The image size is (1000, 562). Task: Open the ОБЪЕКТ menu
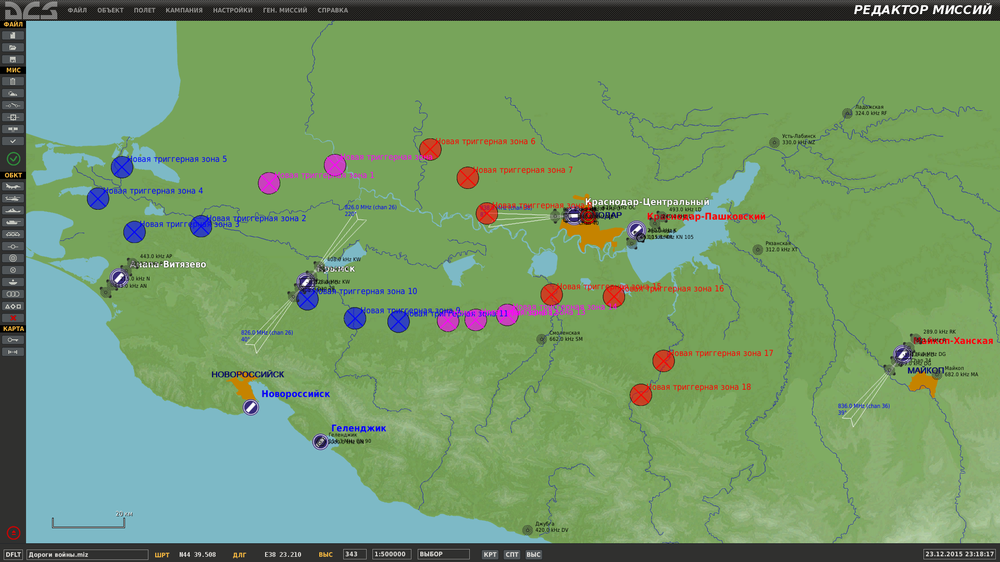110,10
